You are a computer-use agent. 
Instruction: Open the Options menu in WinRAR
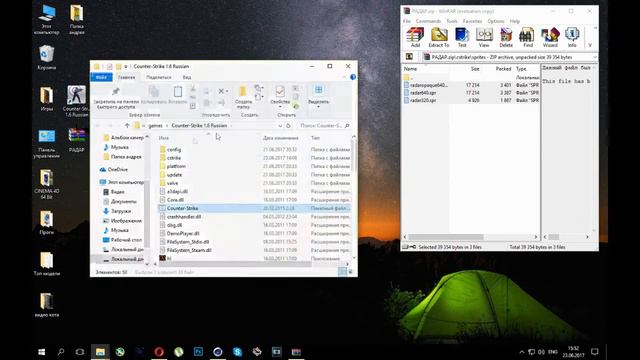click(x=496, y=21)
